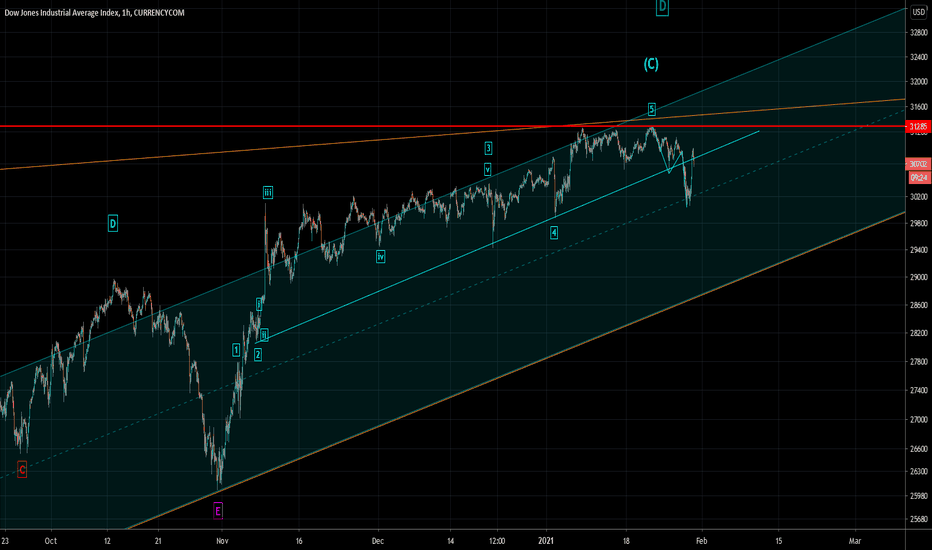The height and width of the screenshot is (550, 932).
Task: Select the red C wave label
Action: 22,470
